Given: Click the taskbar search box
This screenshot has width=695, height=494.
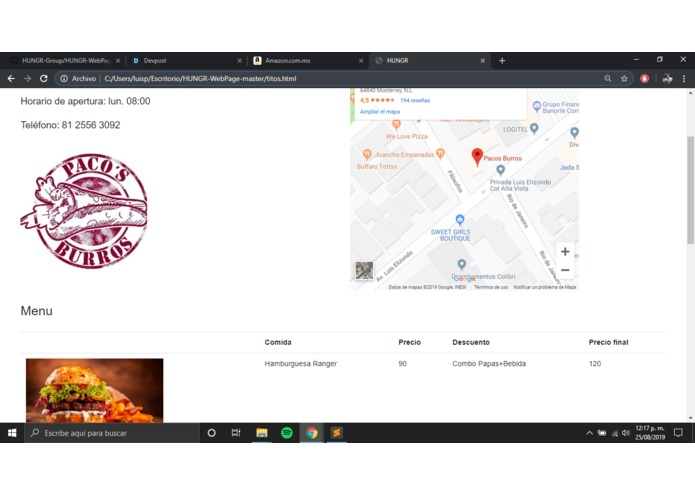Looking at the screenshot, I should pyautogui.click(x=112, y=433).
